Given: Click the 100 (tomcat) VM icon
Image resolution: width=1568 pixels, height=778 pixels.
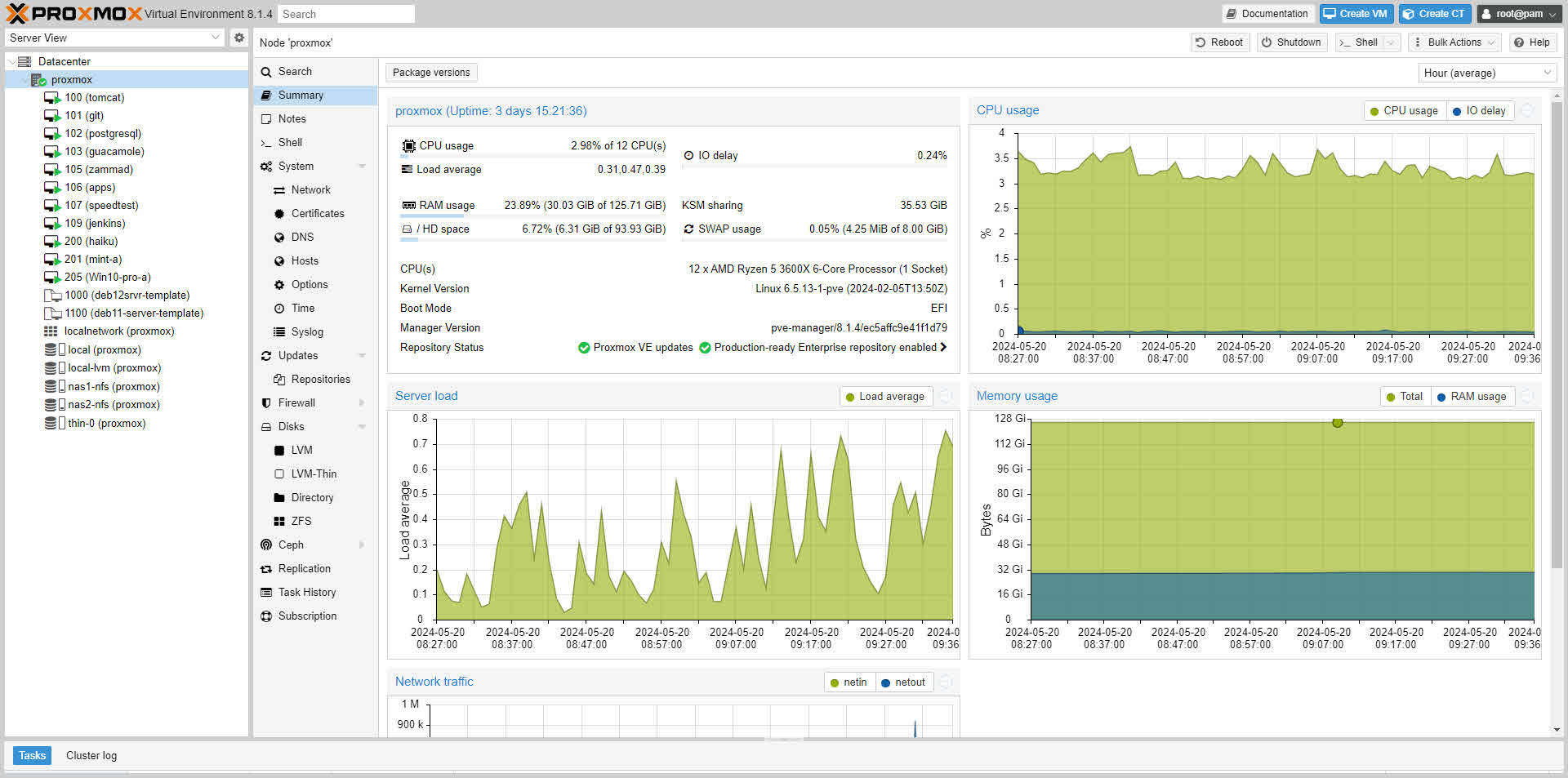Looking at the screenshot, I should click(x=52, y=98).
